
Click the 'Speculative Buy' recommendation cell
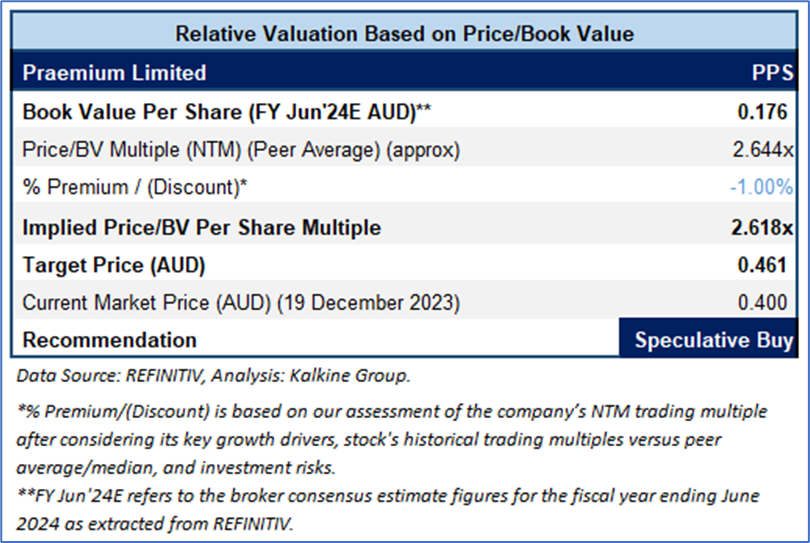coord(713,340)
